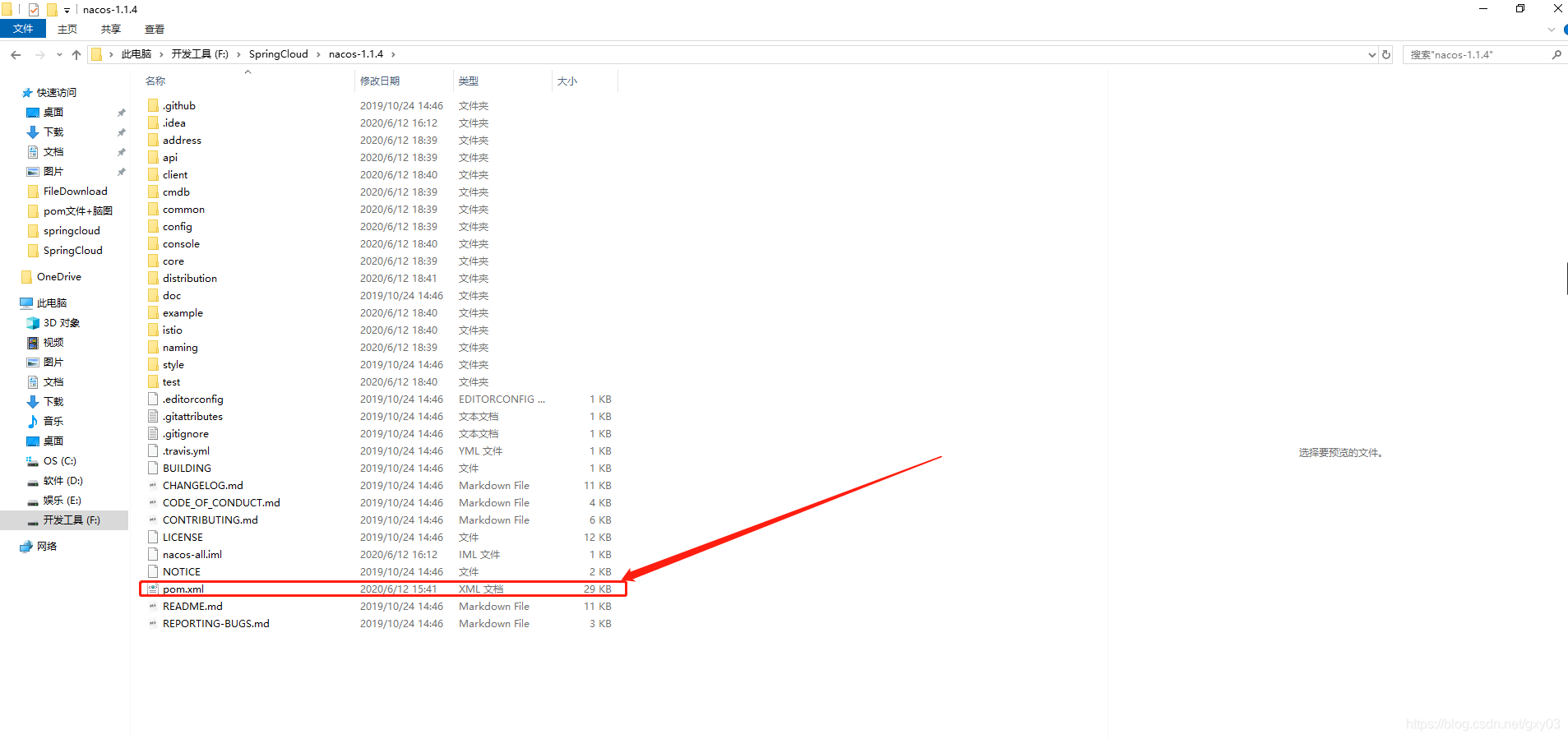
Task: Open the 文件 ribbon tab
Action: (x=23, y=29)
